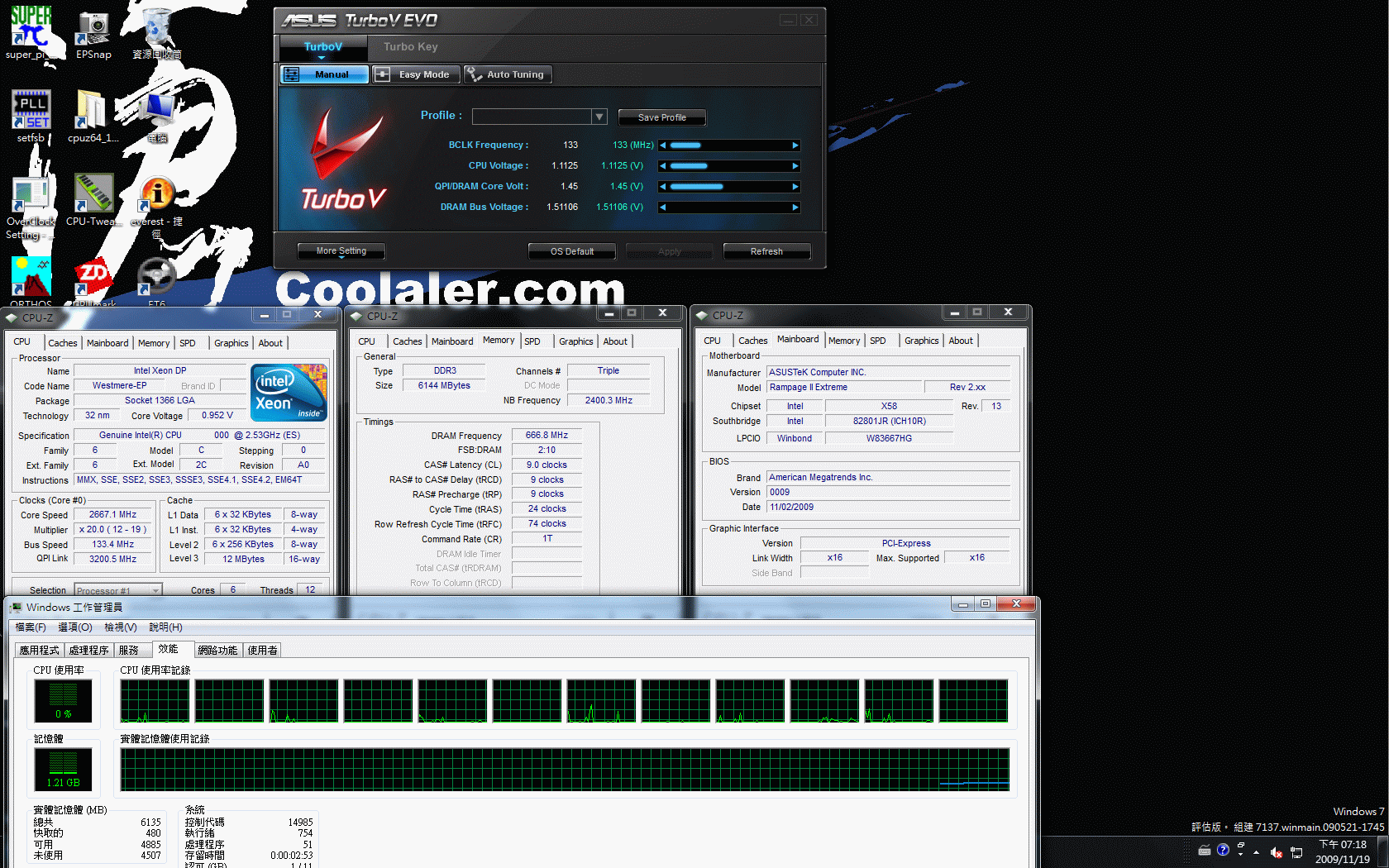Open the 說明(H) menu in Task Manager
The width and height of the screenshot is (1389, 868).
tap(165, 627)
